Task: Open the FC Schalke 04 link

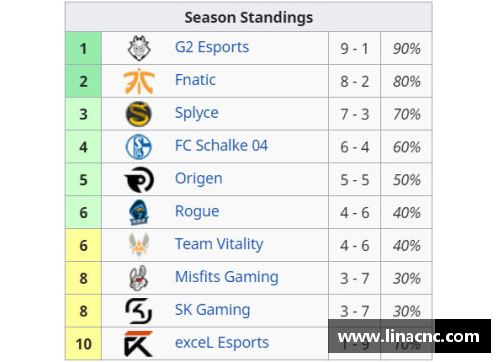Action: pyautogui.click(x=221, y=146)
